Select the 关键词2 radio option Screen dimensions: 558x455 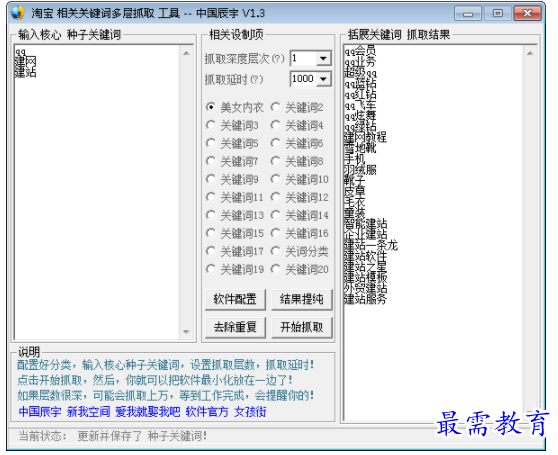tap(275, 107)
